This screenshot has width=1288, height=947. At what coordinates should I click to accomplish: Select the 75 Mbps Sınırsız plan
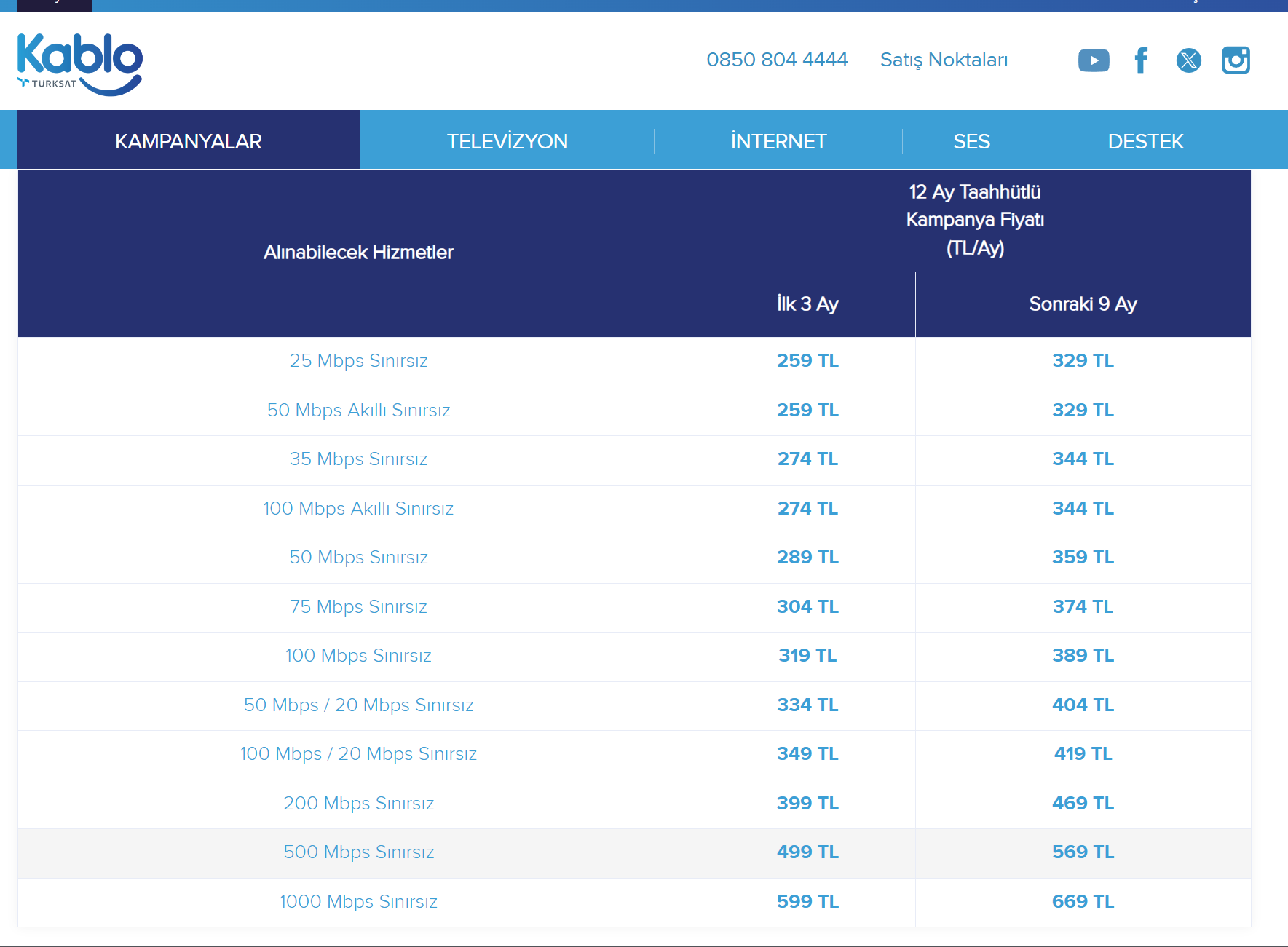(358, 607)
